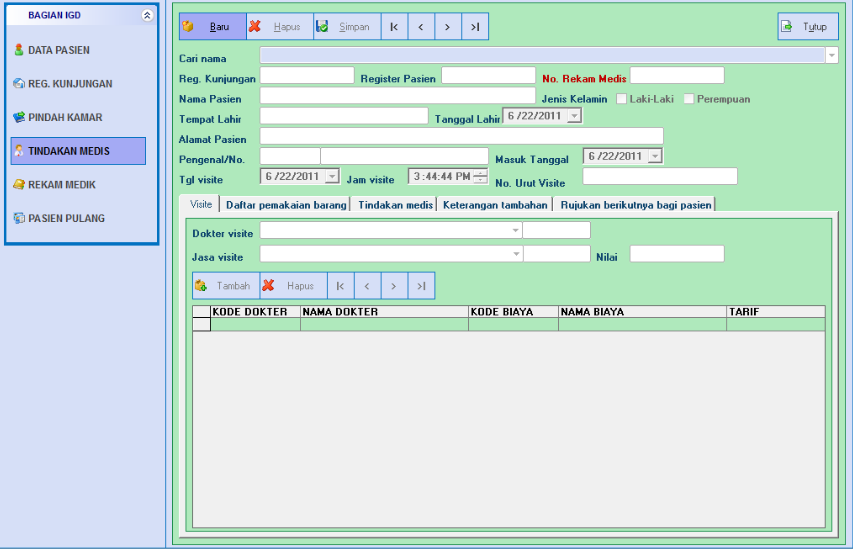Click the Simpan save button
Viewport: 853px width, 549px height.
click(347, 27)
